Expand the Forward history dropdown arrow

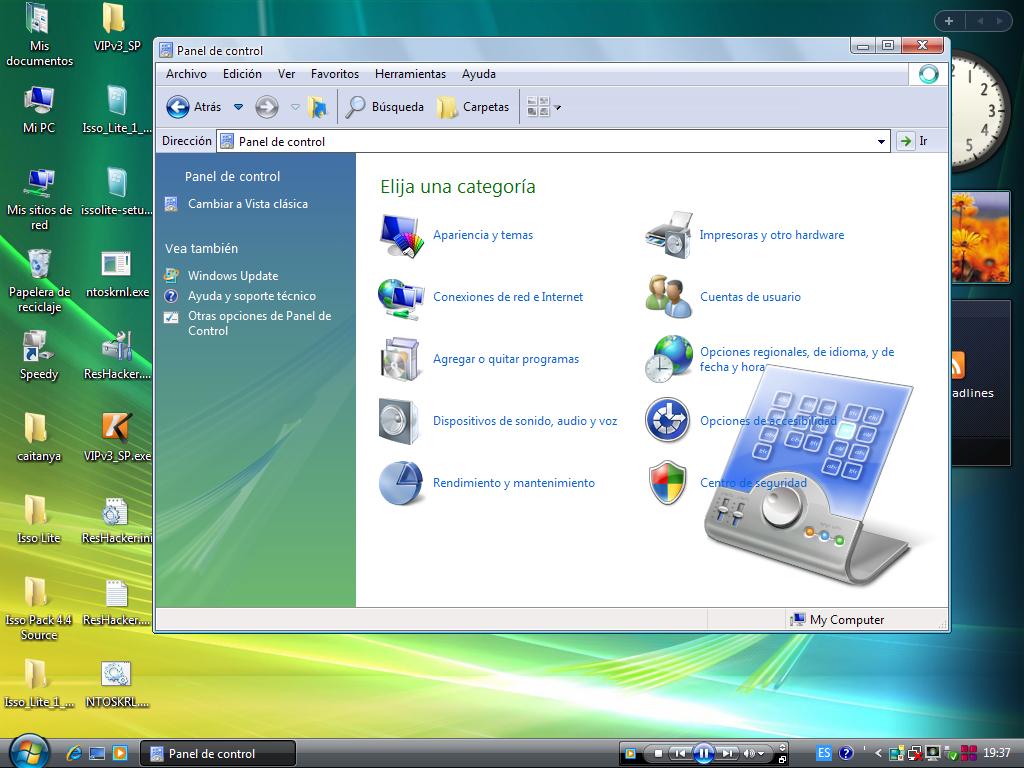pos(295,106)
